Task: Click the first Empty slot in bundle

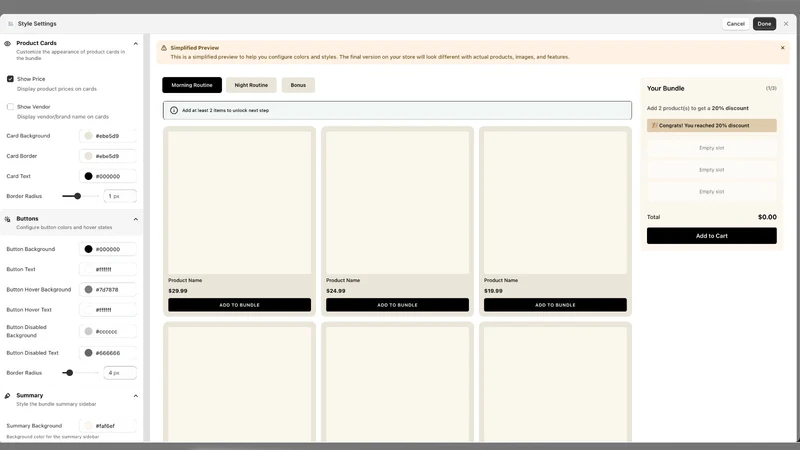Action: pyautogui.click(x=712, y=148)
